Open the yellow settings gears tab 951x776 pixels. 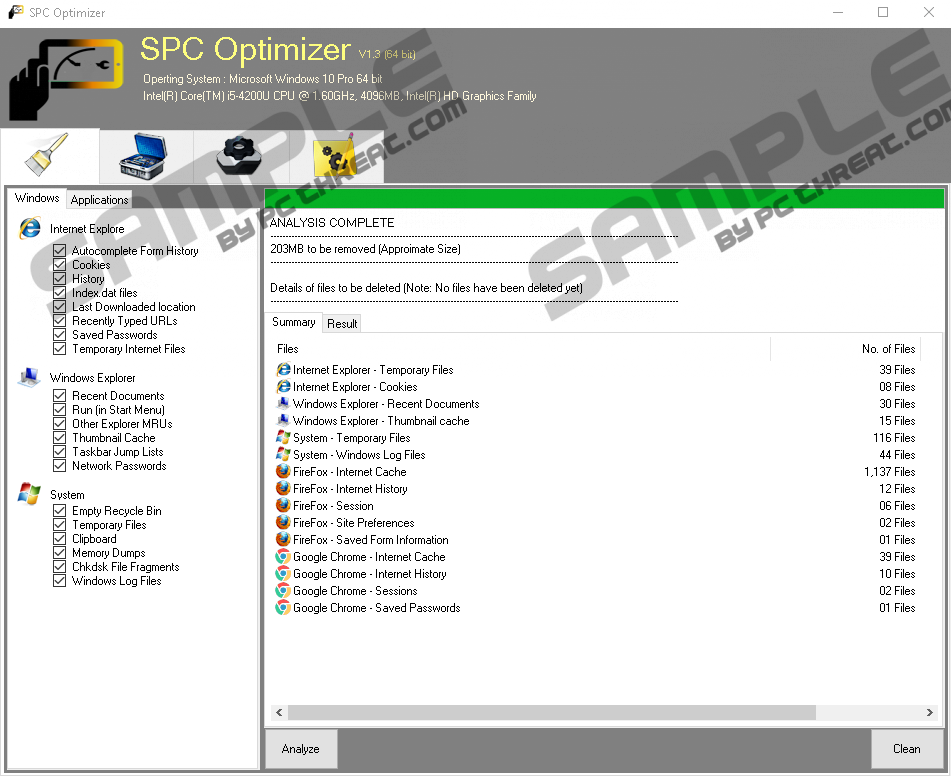(335, 156)
